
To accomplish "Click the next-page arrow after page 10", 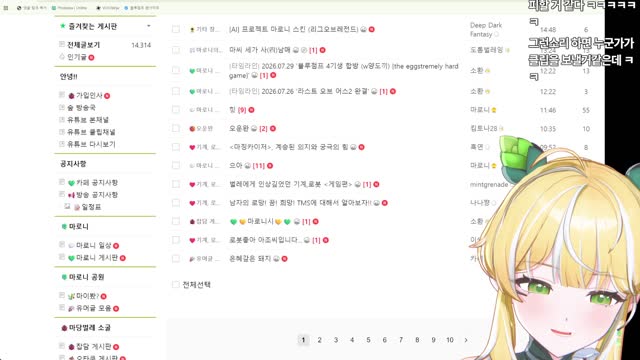I will (466, 340).
